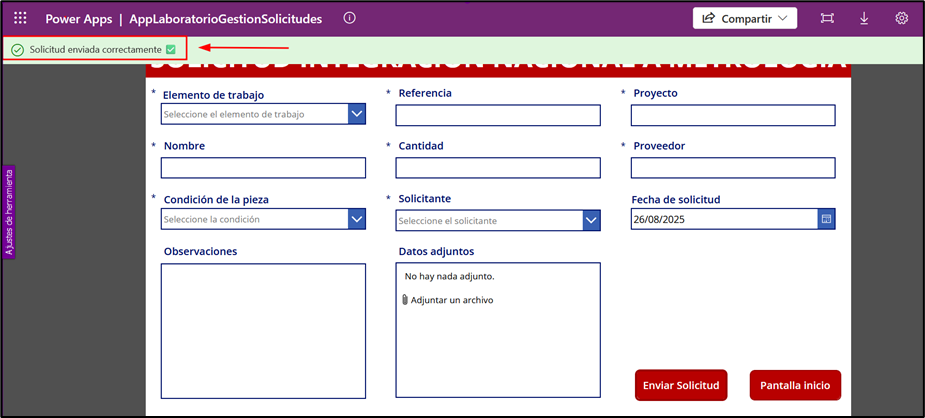This screenshot has width=925, height=418.
Task: Click Adjuntar un archivo link
Action: [x=451, y=300]
